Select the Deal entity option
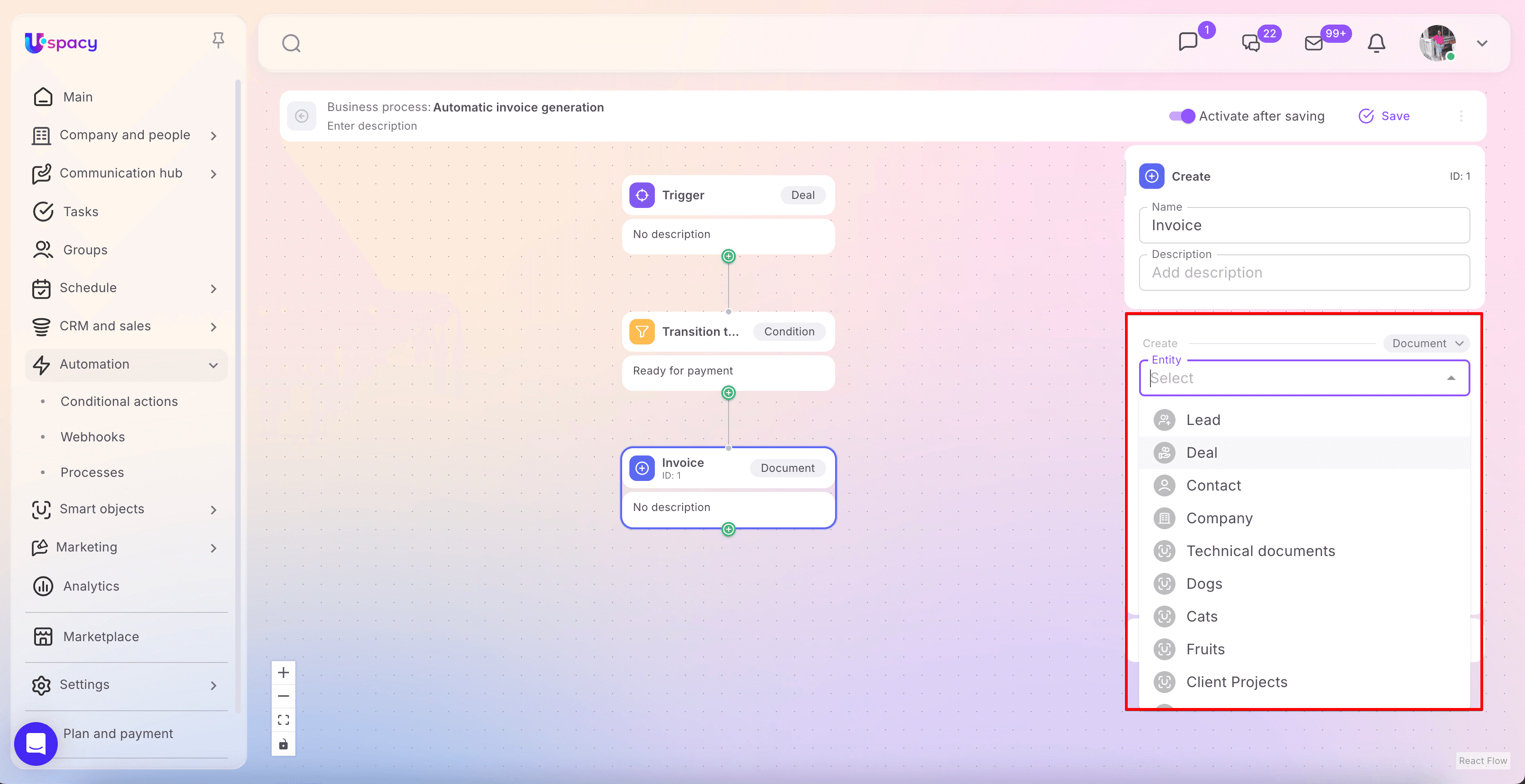The image size is (1525, 784). click(x=1304, y=453)
